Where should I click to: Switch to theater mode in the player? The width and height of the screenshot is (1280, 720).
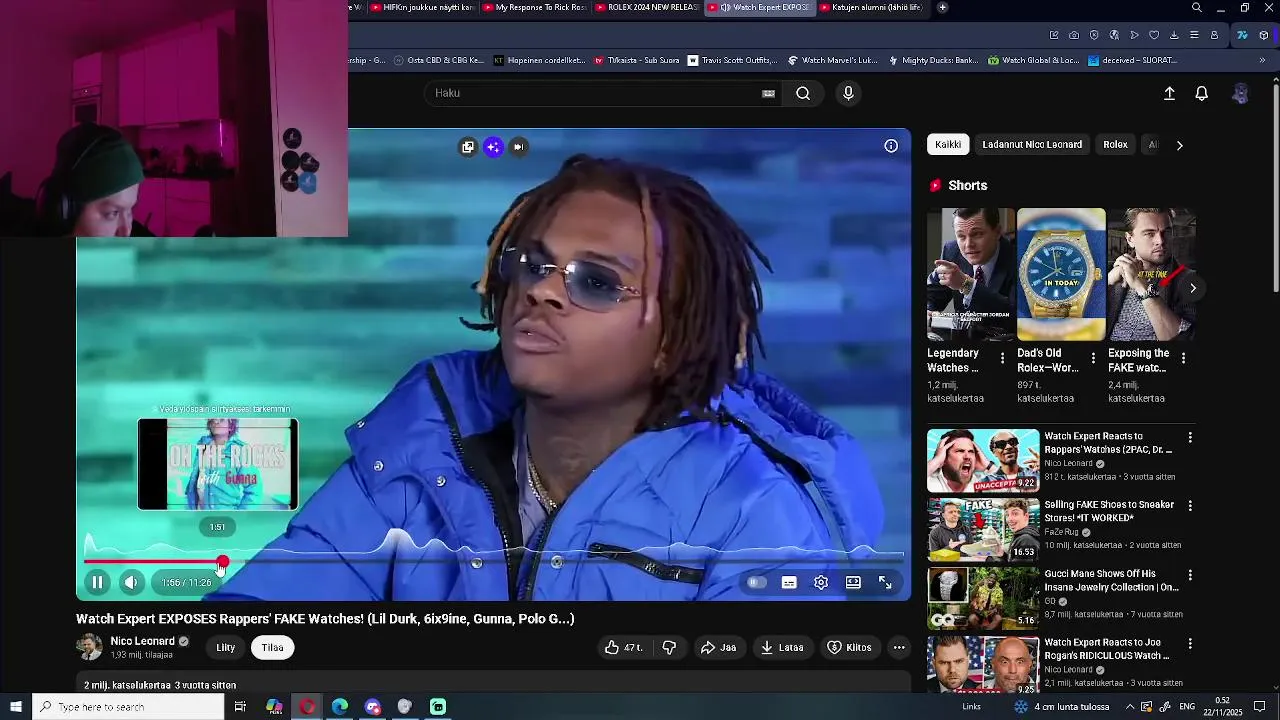click(x=853, y=582)
